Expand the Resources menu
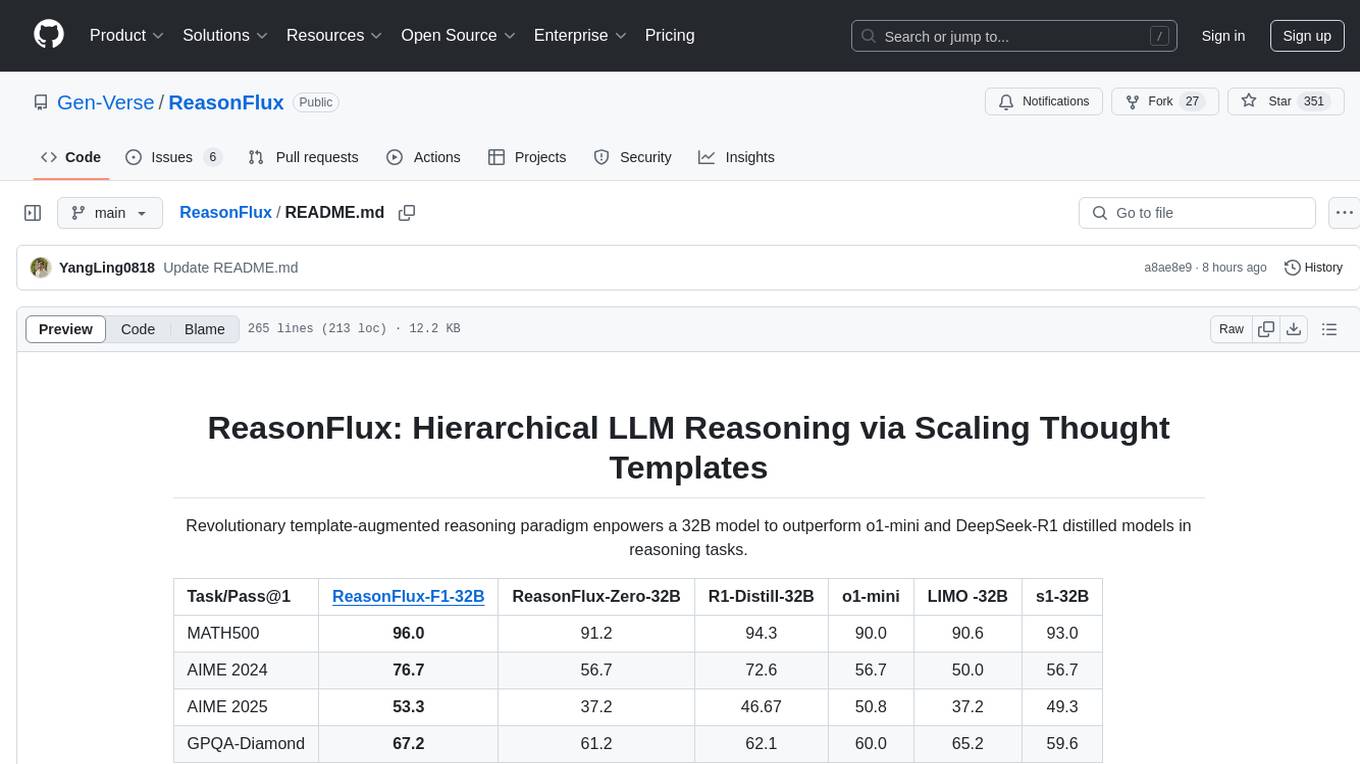Image resolution: width=1360 pixels, height=764 pixels. pyautogui.click(x=334, y=35)
